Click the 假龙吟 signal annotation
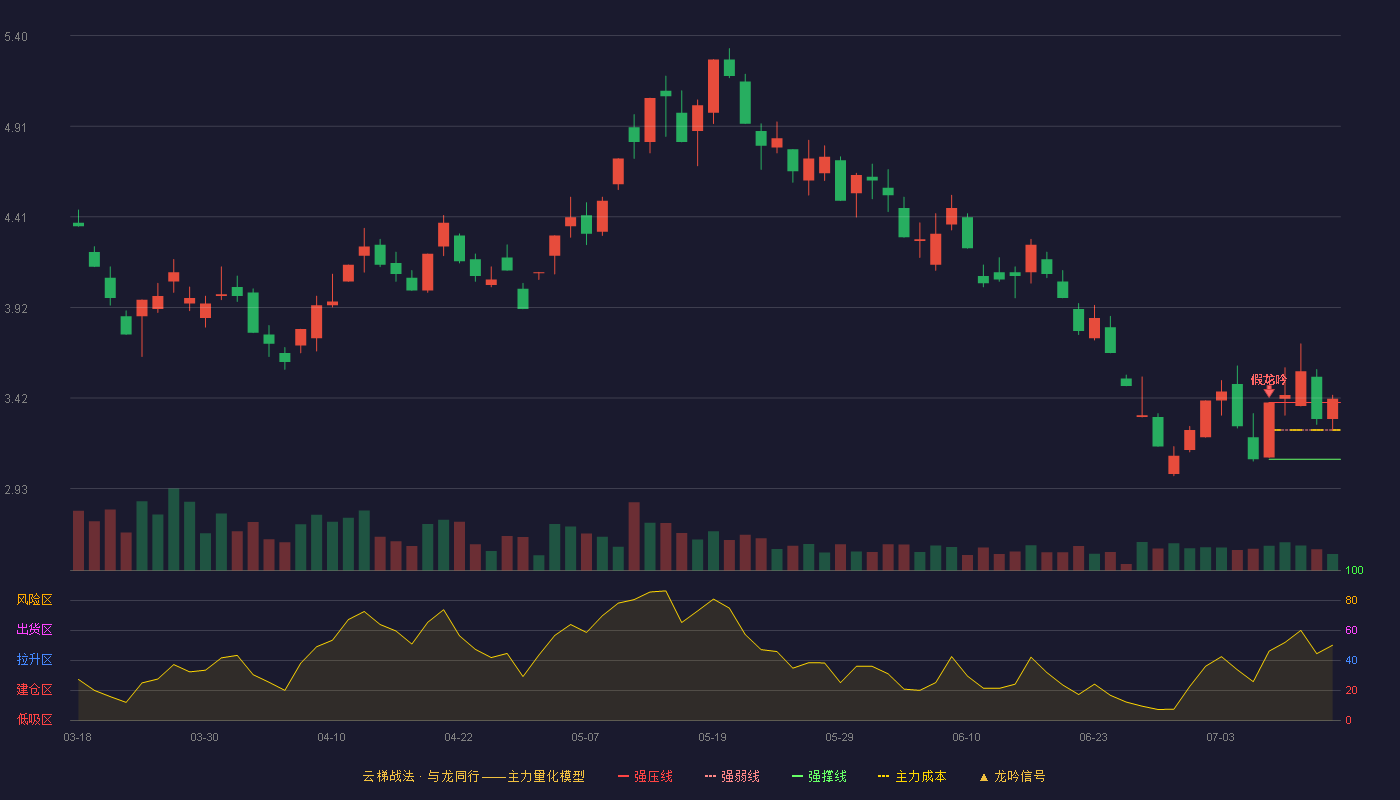Image resolution: width=1400 pixels, height=800 pixels. pos(1269,379)
